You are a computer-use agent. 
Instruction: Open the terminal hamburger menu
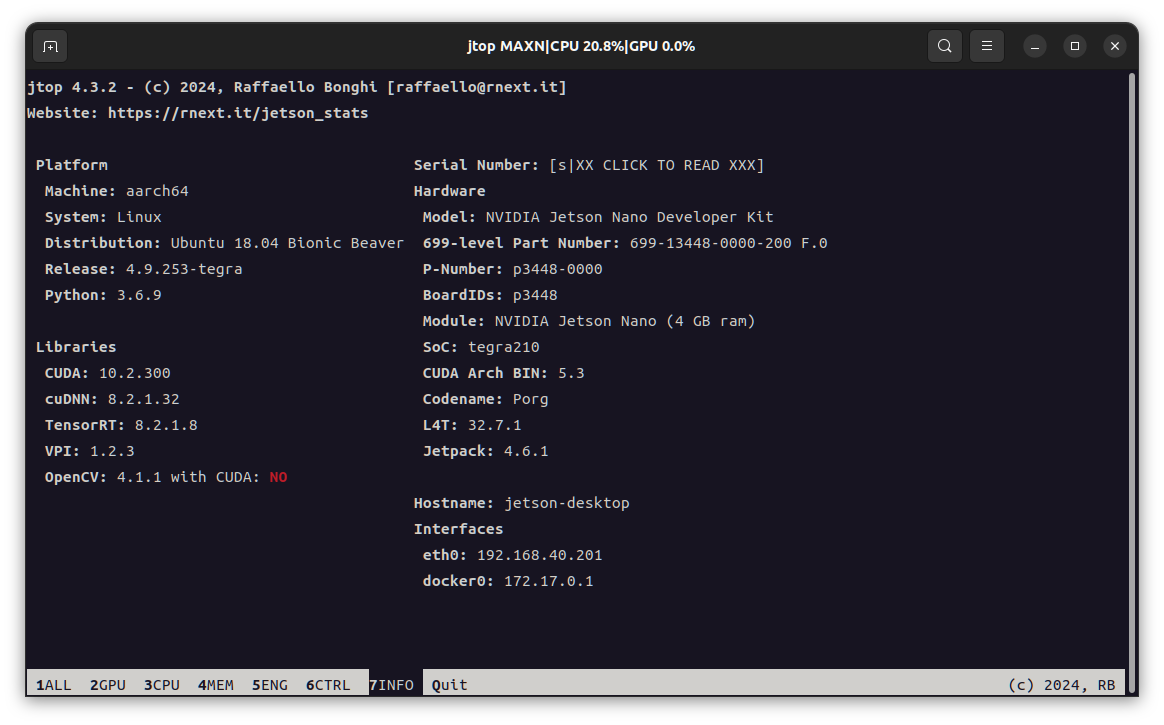[x=987, y=46]
